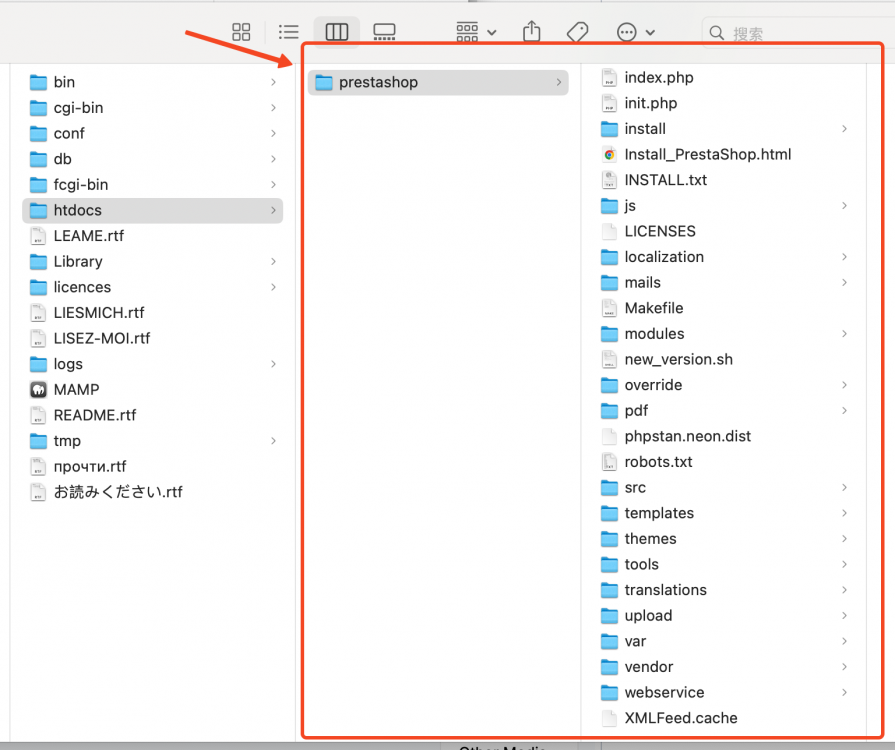Open the localization folder
Image resolution: width=895 pixels, height=750 pixels.
724,257
